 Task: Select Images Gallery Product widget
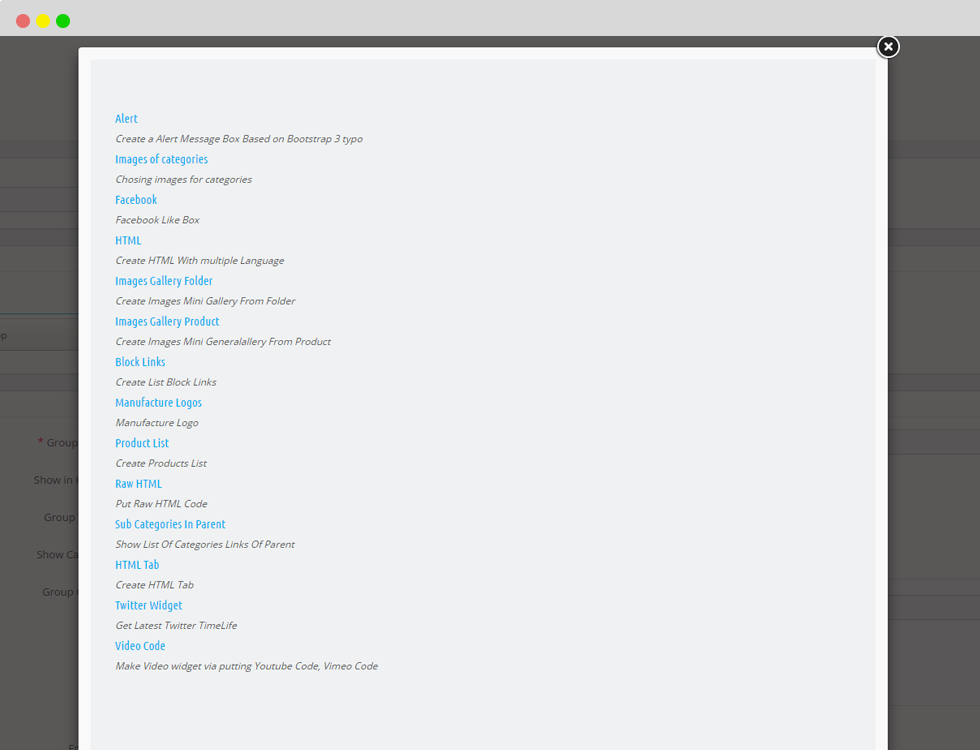point(167,321)
